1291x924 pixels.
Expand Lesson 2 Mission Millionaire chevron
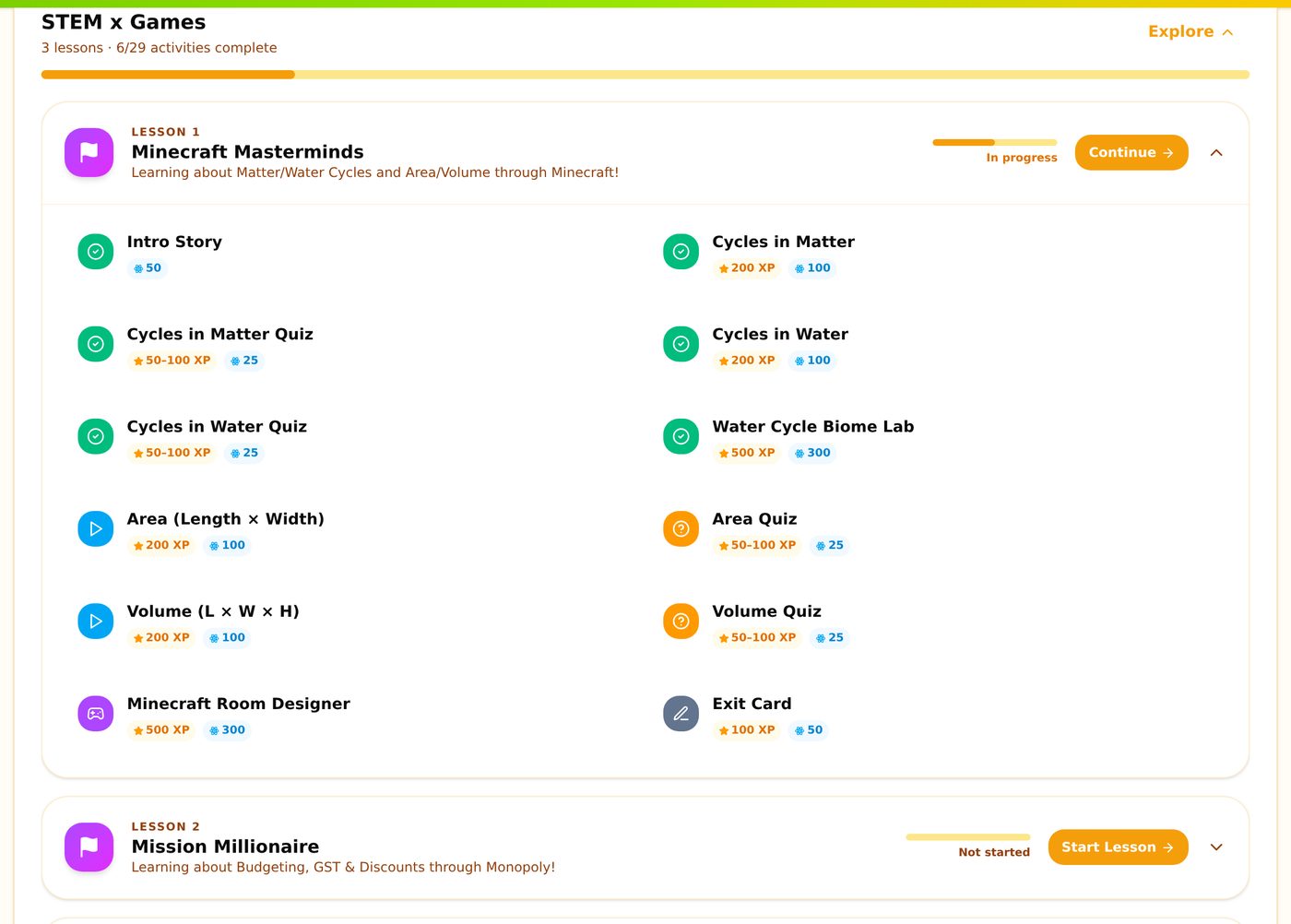[x=1216, y=847]
